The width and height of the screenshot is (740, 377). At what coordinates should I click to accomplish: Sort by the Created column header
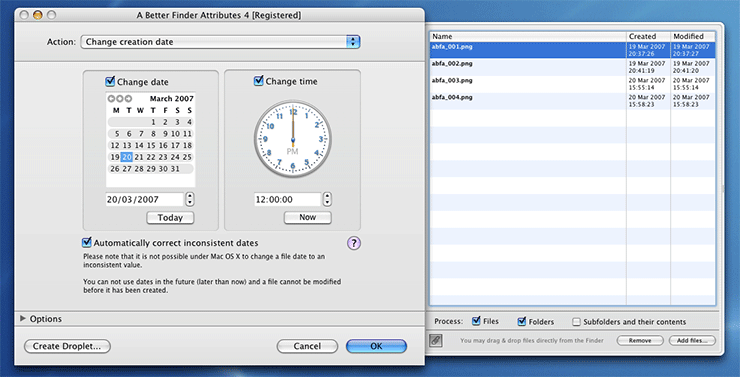coord(648,36)
